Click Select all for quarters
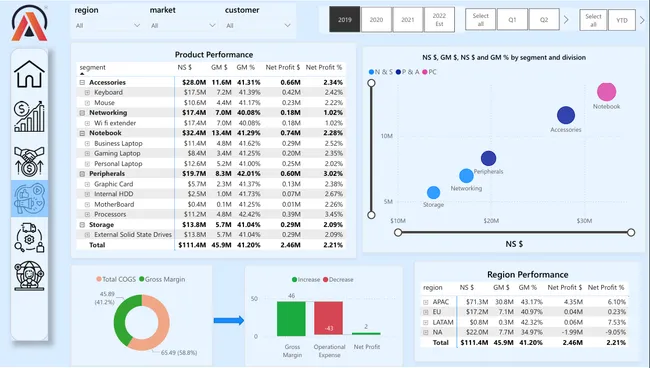This screenshot has width=650, height=368. tap(480, 19)
